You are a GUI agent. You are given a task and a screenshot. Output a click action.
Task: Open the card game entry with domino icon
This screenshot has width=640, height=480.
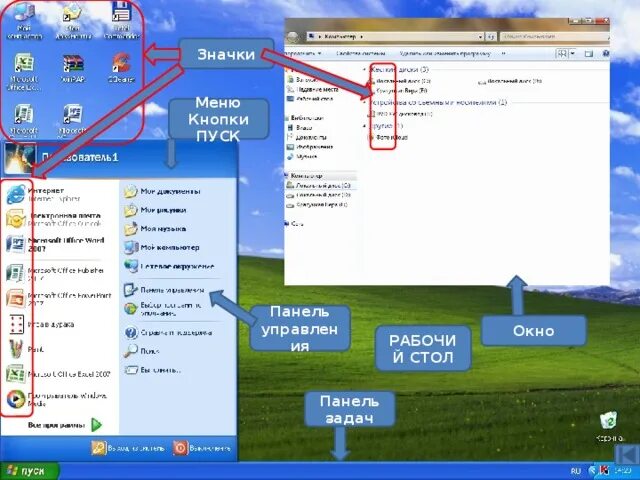click(x=40, y=324)
